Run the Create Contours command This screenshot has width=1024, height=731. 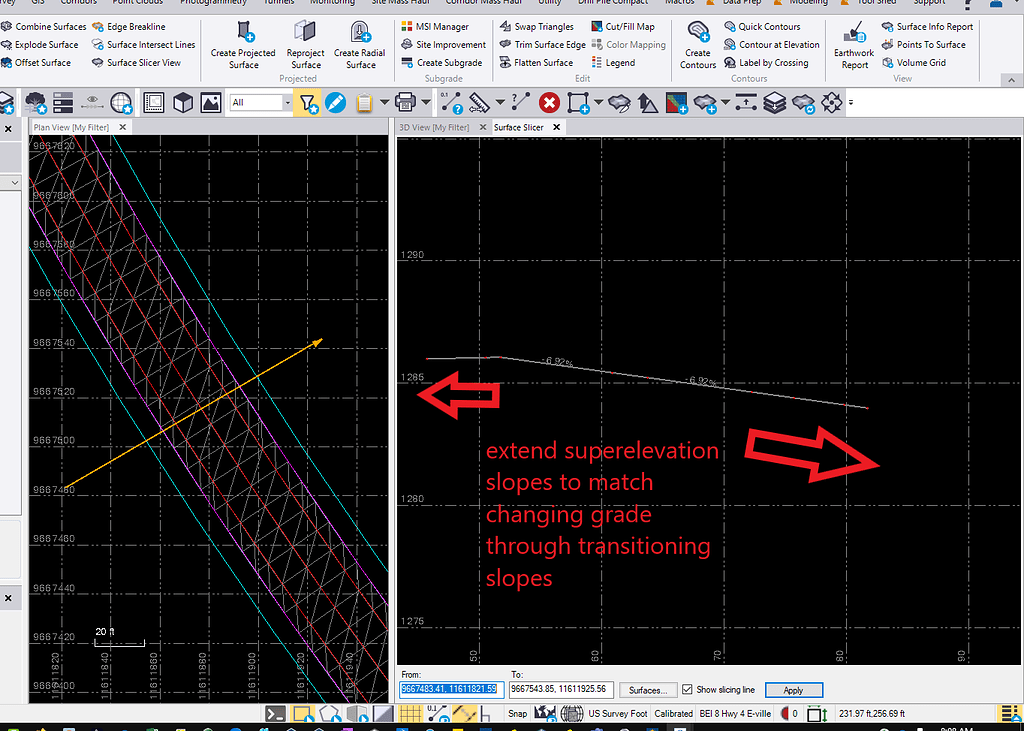tap(697, 44)
